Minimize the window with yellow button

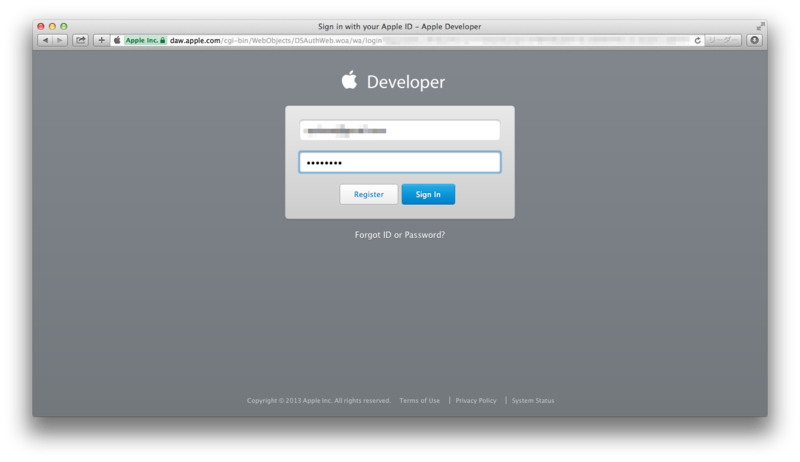coord(52,26)
